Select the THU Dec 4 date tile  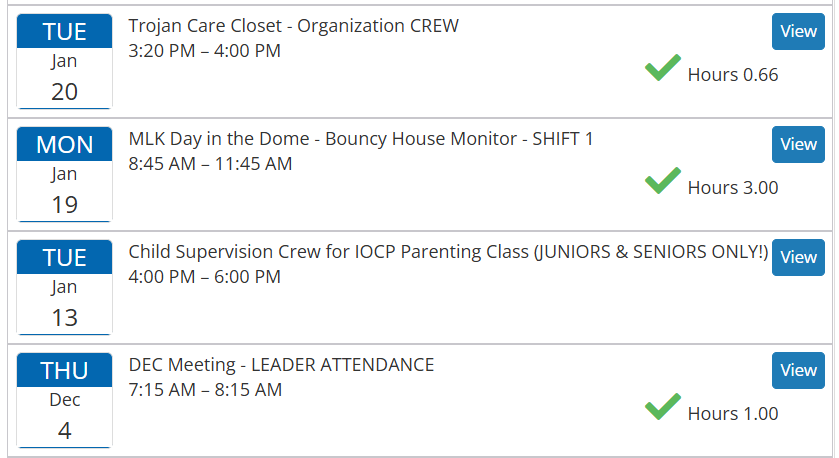[x=64, y=401]
